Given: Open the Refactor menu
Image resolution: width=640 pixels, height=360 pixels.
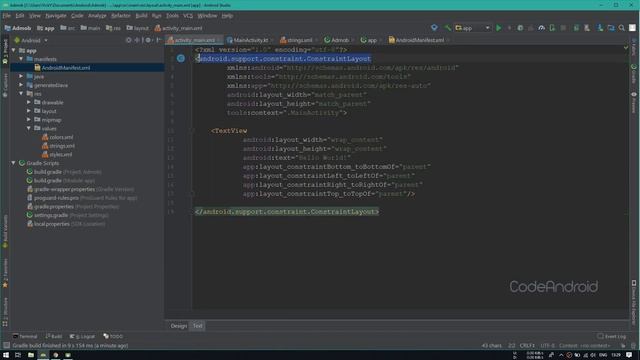Looking at the screenshot, I should [x=121, y=16].
